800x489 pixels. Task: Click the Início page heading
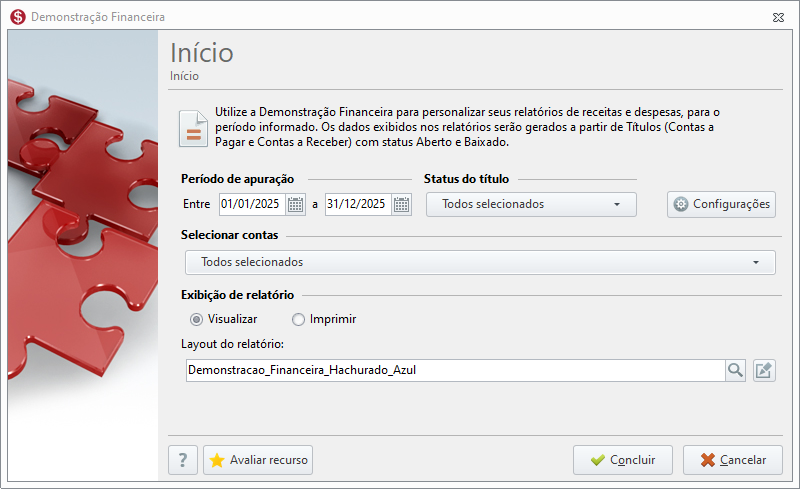coord(202,52)
